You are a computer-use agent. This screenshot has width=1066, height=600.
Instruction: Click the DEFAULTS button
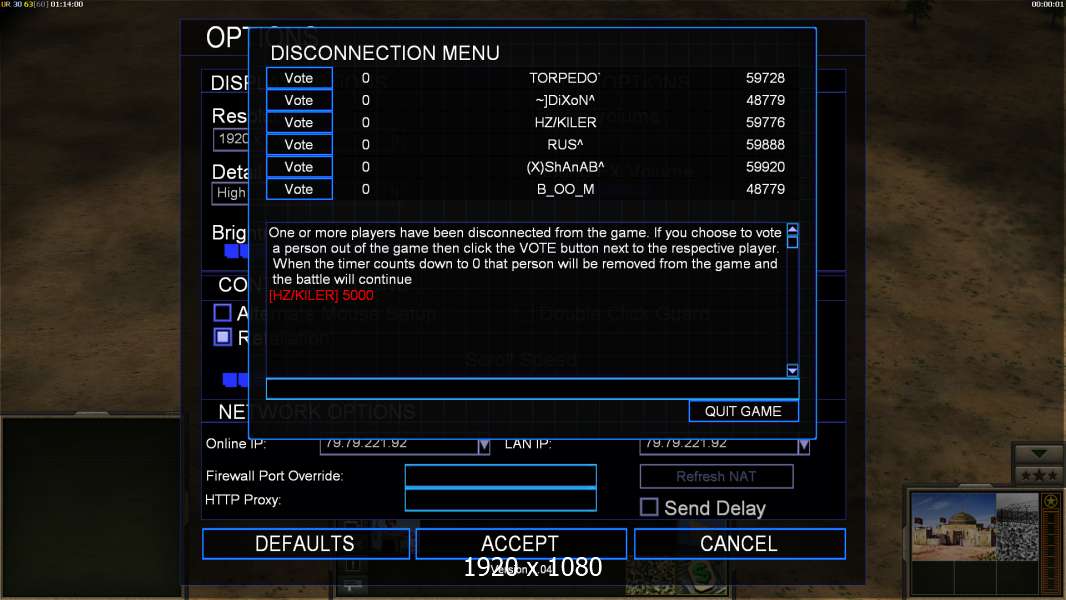[x=305, y=544]
